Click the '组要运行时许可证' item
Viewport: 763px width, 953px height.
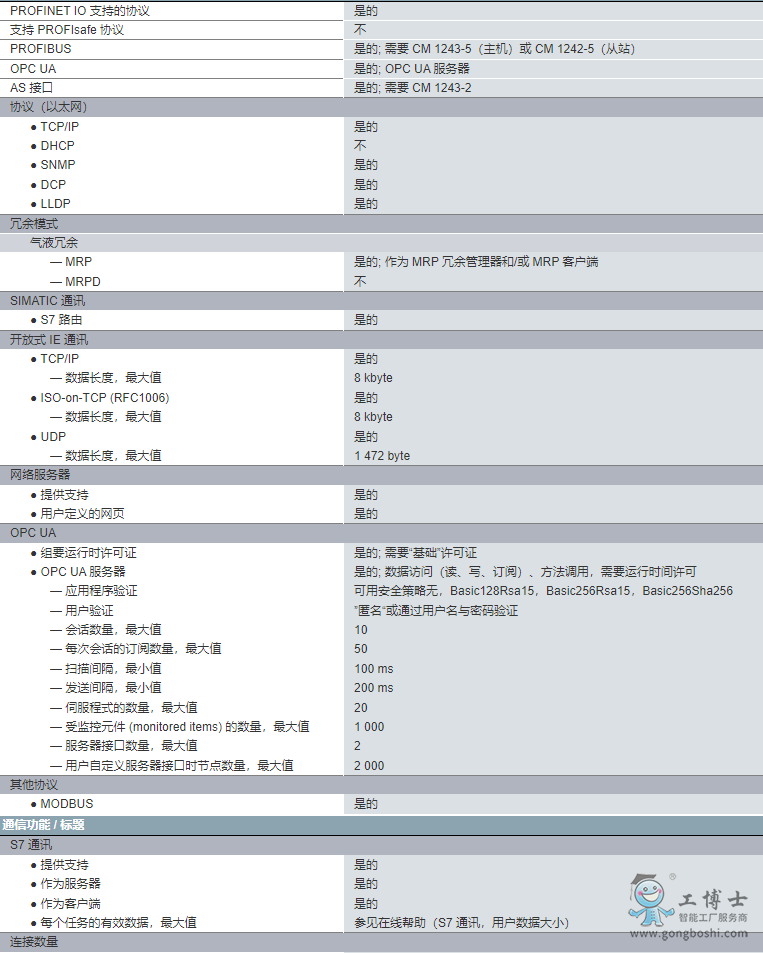point(83,552)
